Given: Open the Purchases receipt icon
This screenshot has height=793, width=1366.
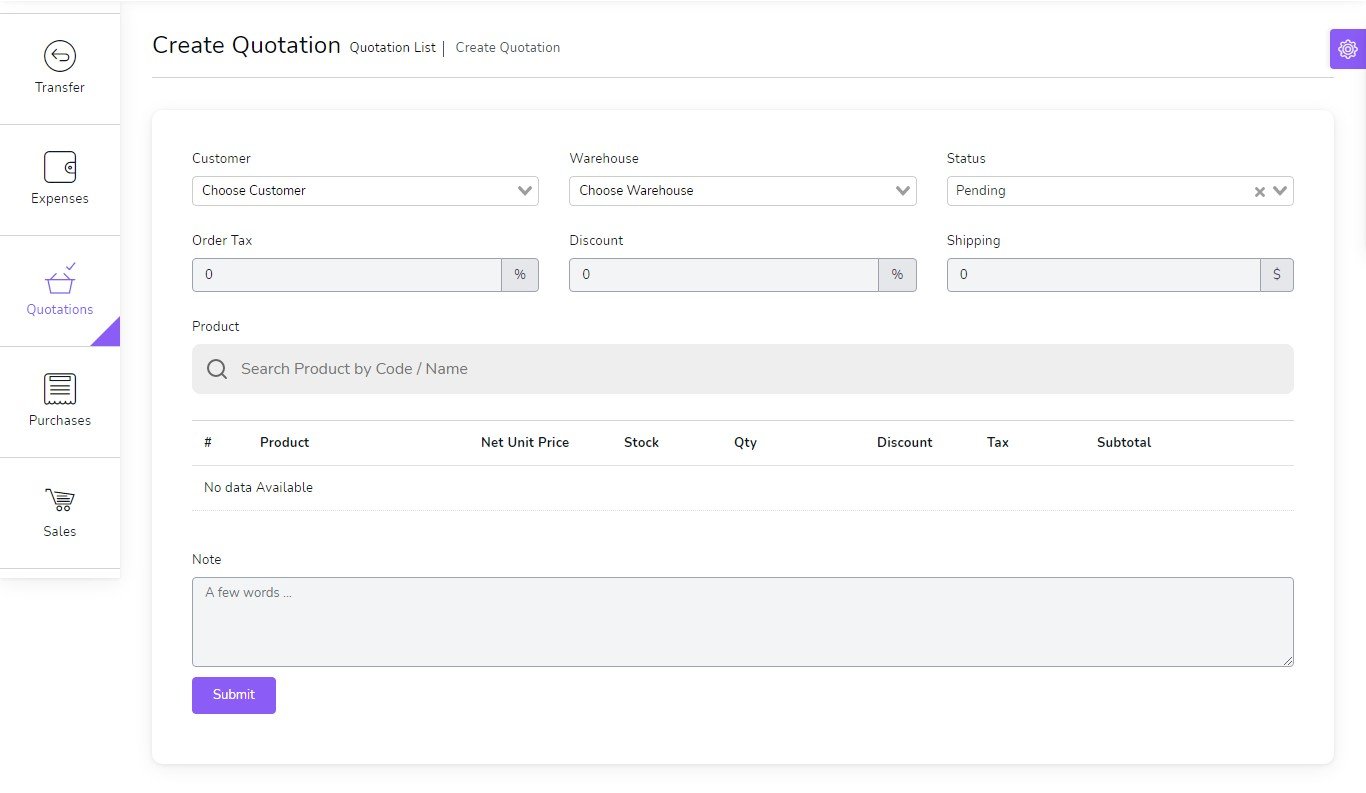Looking at the screenshot, I should (x=60, y=389).
